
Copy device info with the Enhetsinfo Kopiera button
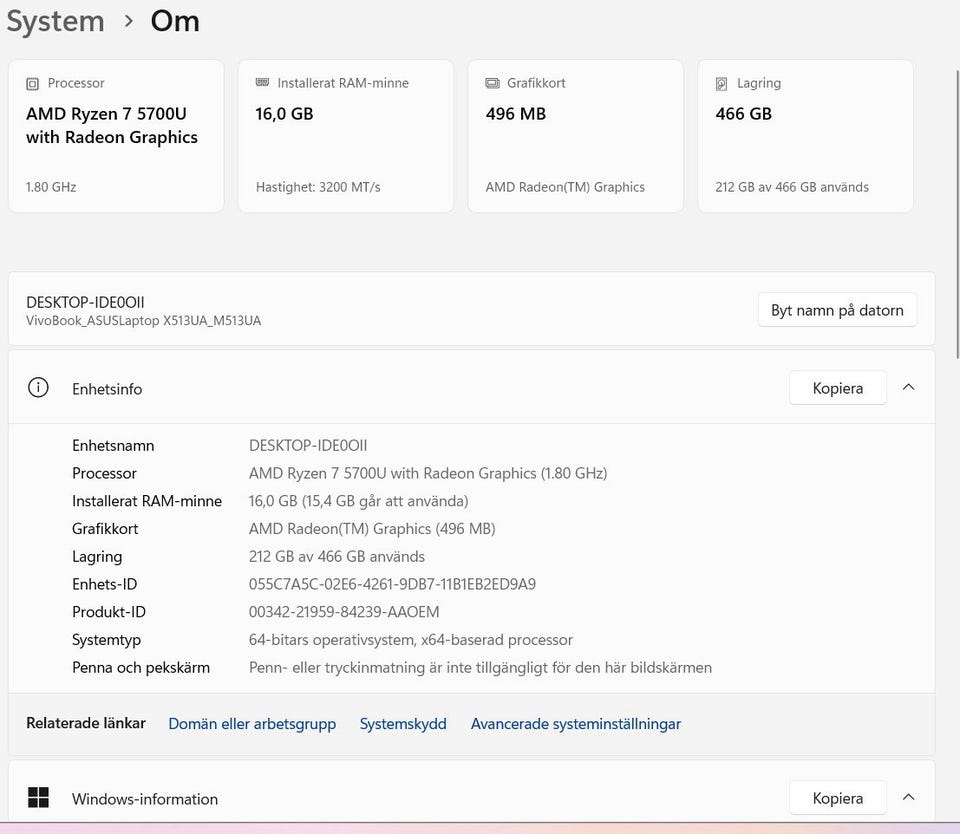(838, 388)
